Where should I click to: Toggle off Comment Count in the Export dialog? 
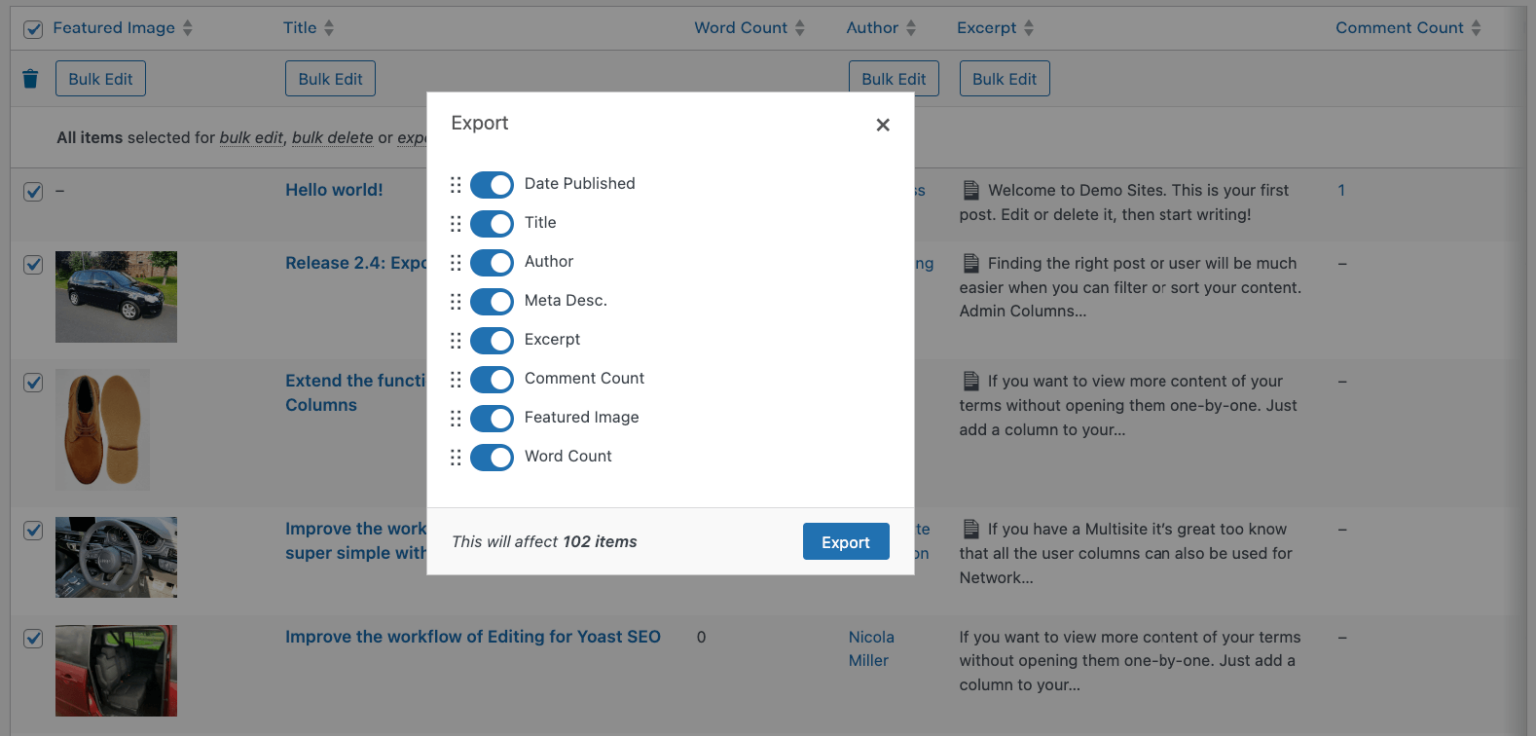492,379
